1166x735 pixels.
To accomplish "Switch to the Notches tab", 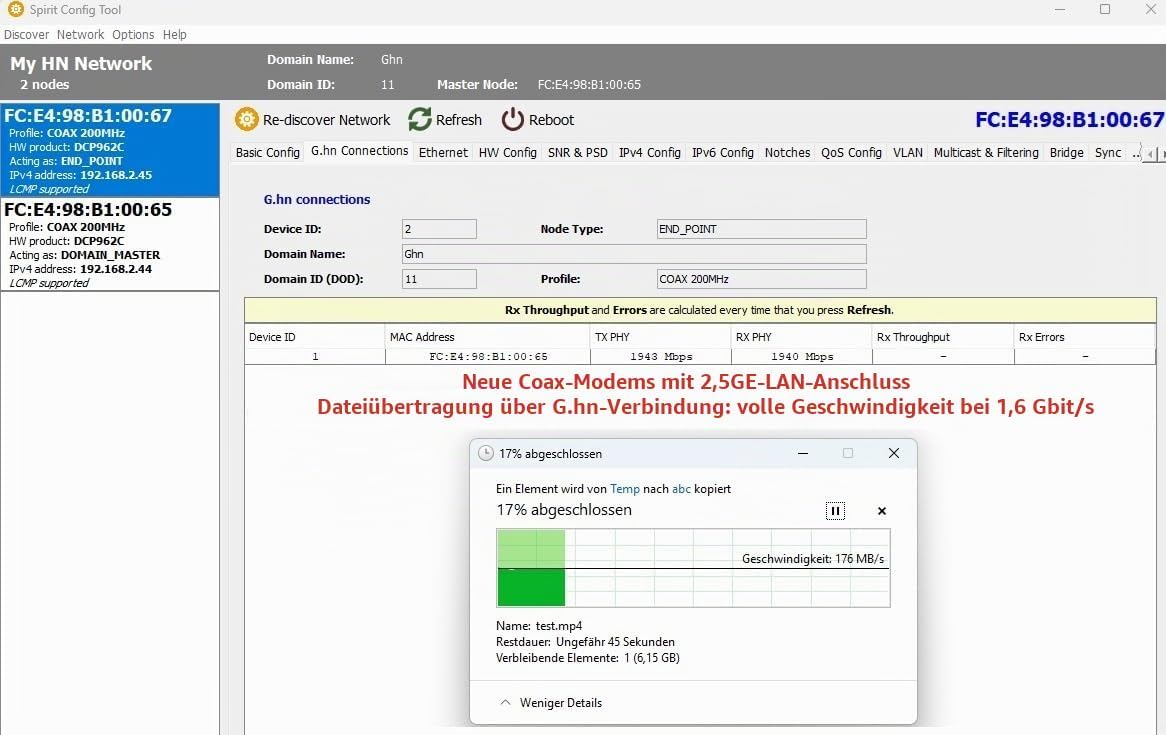I will pos(787,152).
